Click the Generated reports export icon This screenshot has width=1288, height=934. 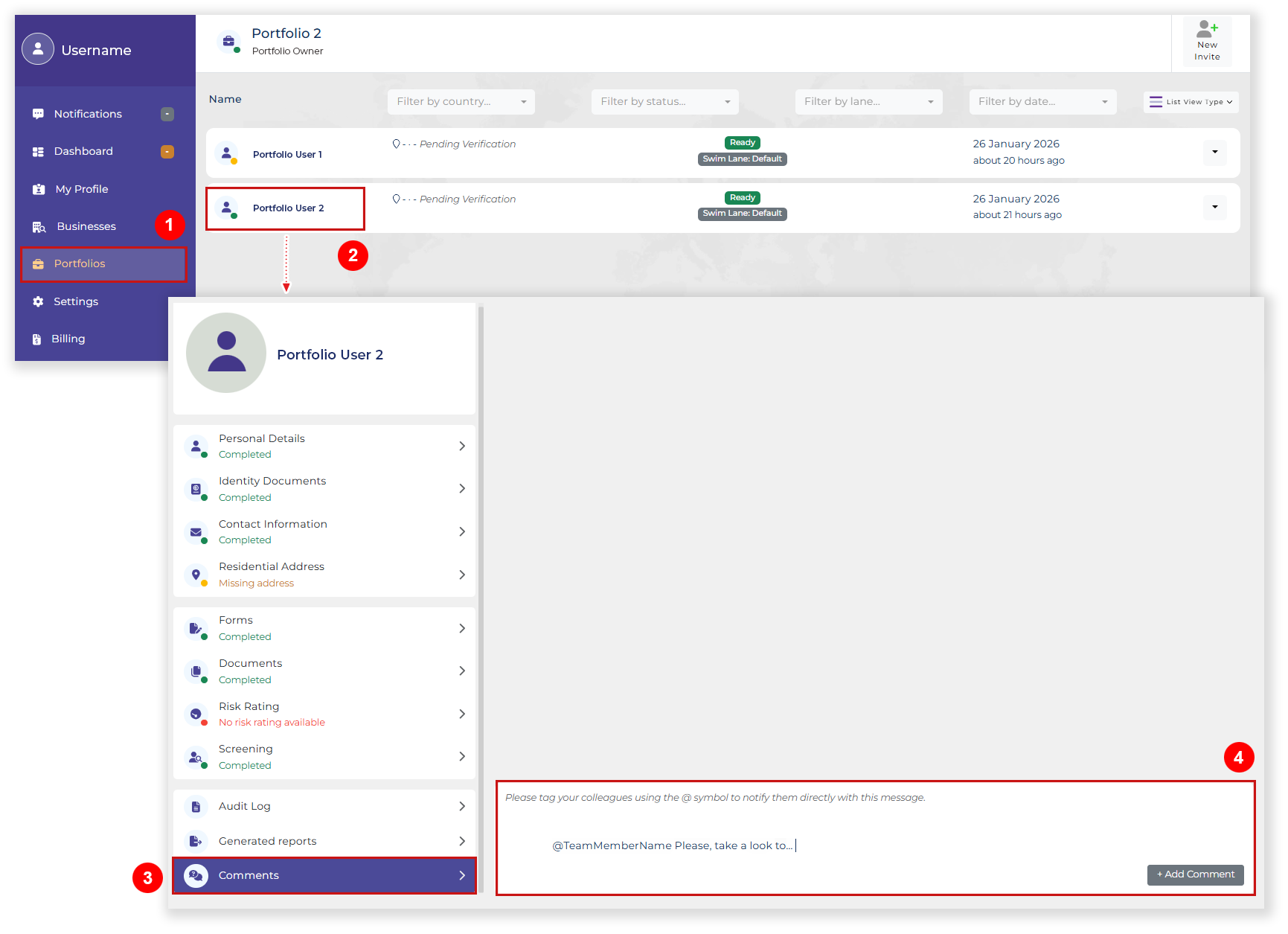tap(196, 842)
